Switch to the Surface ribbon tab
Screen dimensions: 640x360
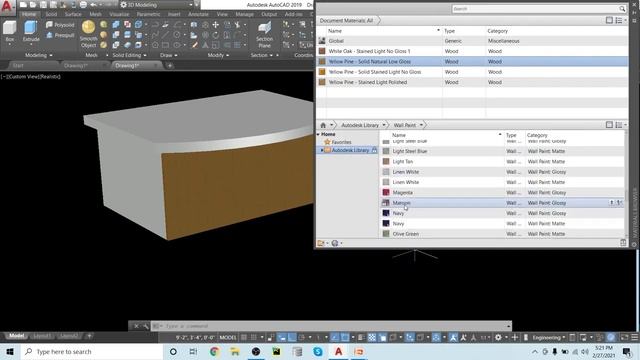[x=73, y=14]
